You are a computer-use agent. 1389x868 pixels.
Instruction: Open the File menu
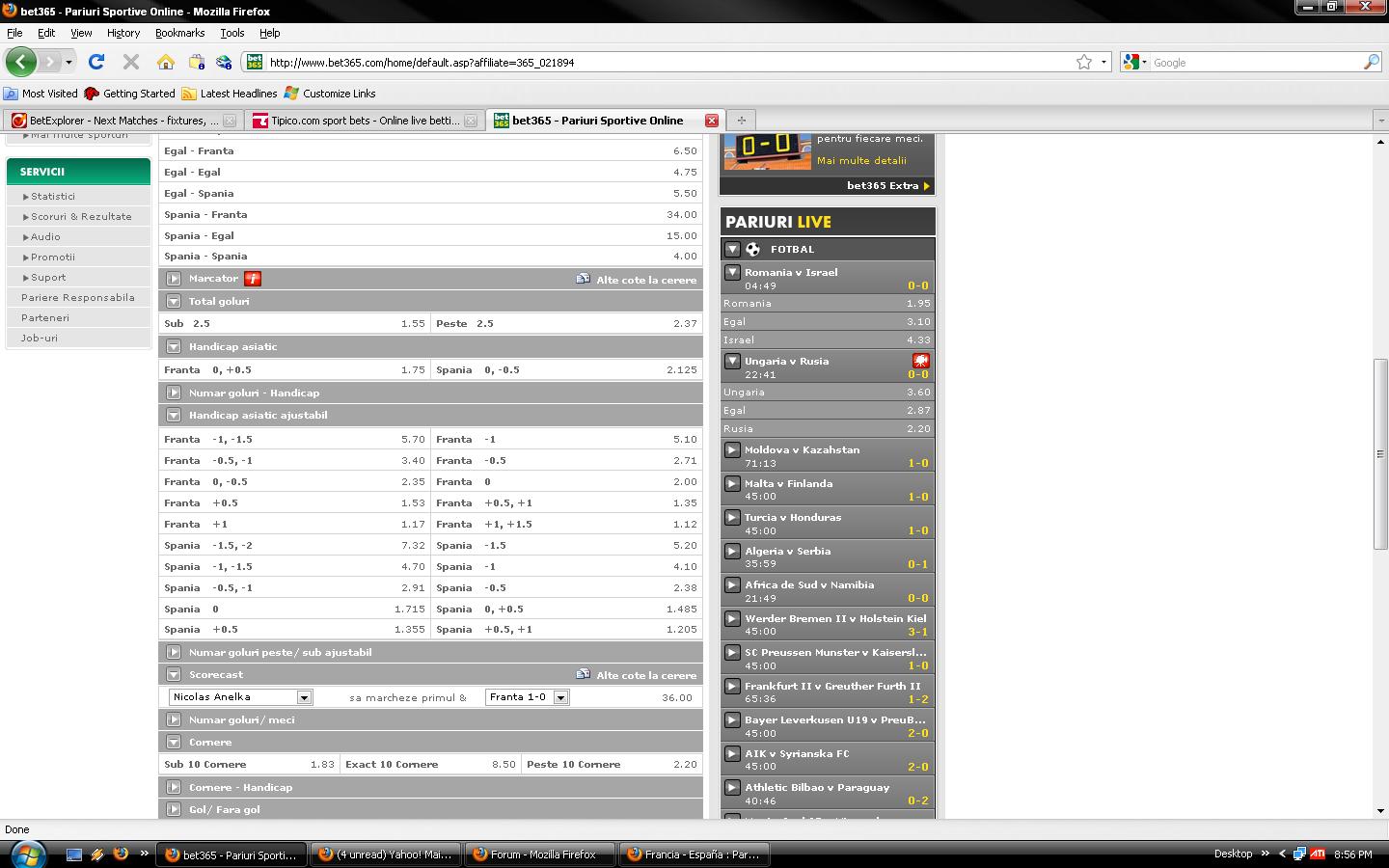click(14, 33)
